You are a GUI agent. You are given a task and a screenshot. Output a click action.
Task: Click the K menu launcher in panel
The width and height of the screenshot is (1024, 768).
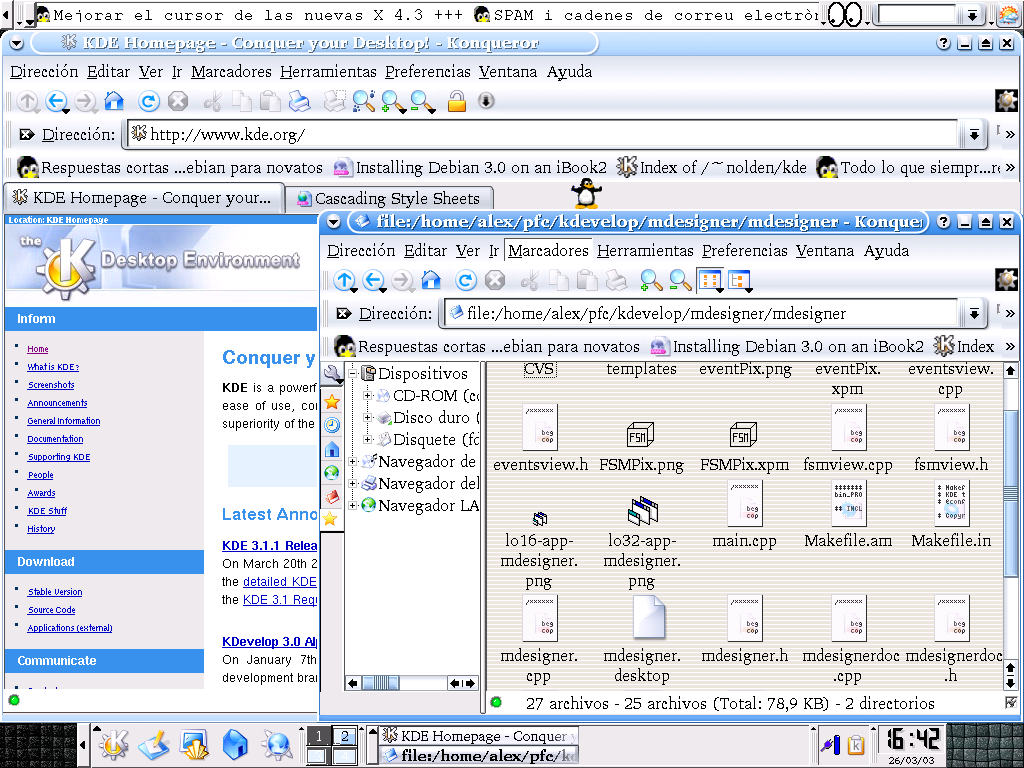coord(114,744)
